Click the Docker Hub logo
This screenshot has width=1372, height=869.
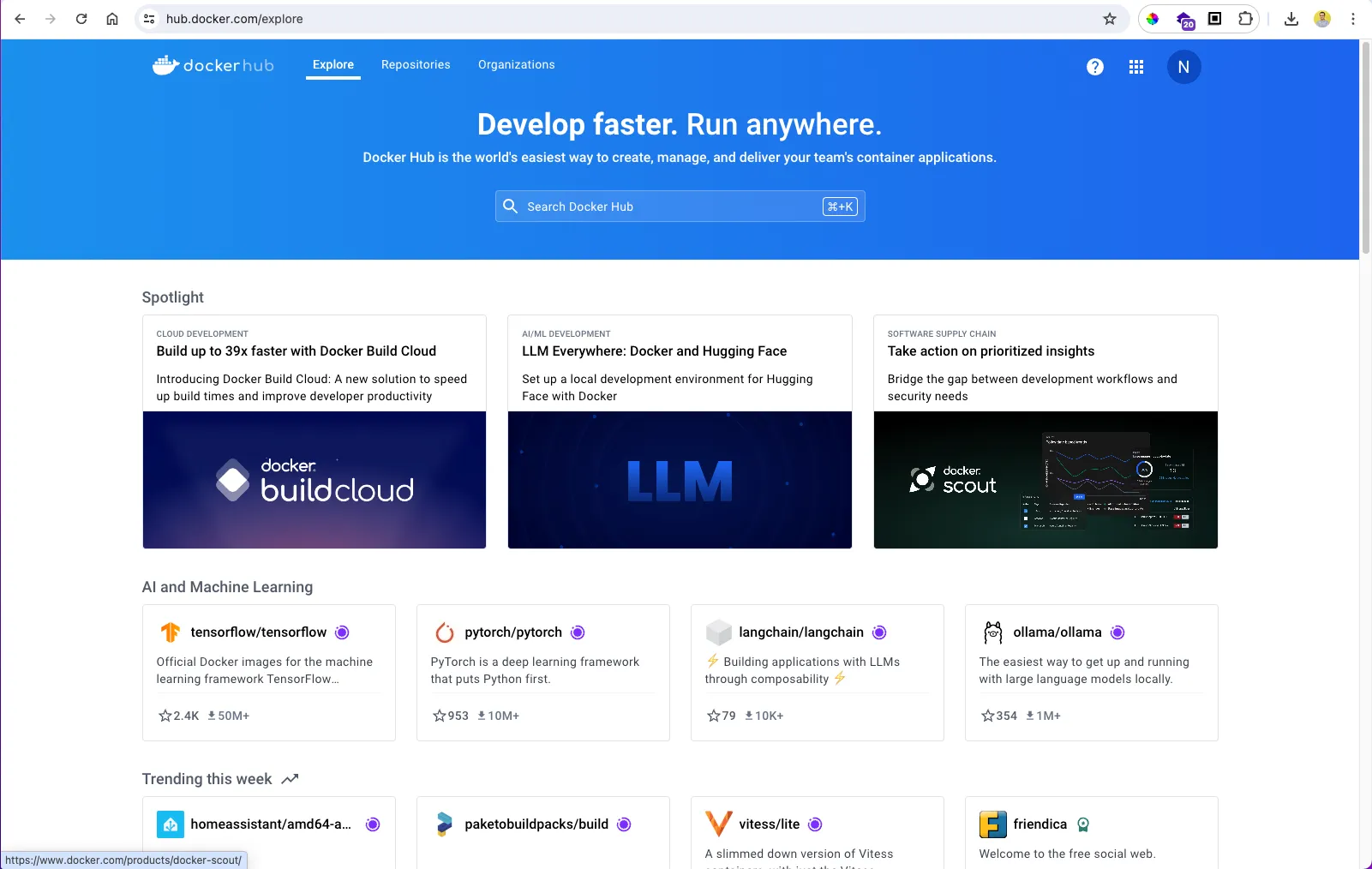(213, 65)
